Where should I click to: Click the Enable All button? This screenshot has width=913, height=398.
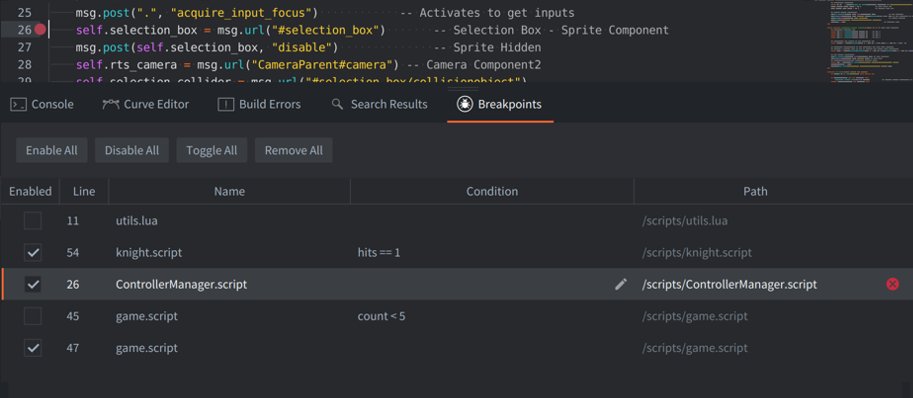pos(51,150)
